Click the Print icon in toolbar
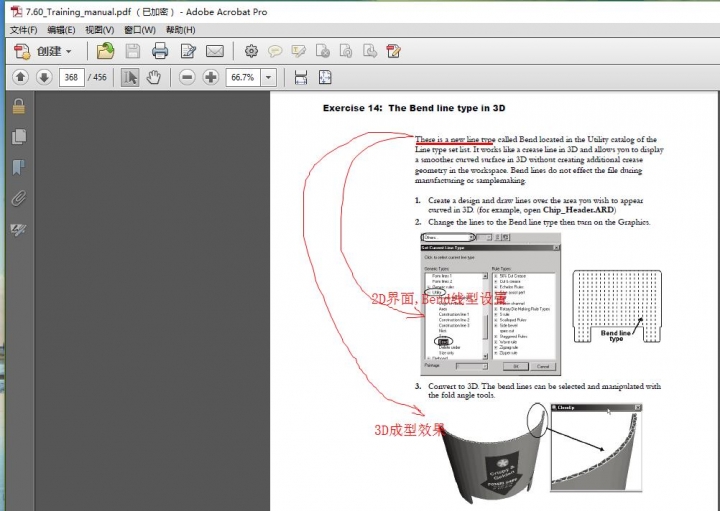Image resolution: width=720 pixels, height=511 pixels. tap(160, 51)
